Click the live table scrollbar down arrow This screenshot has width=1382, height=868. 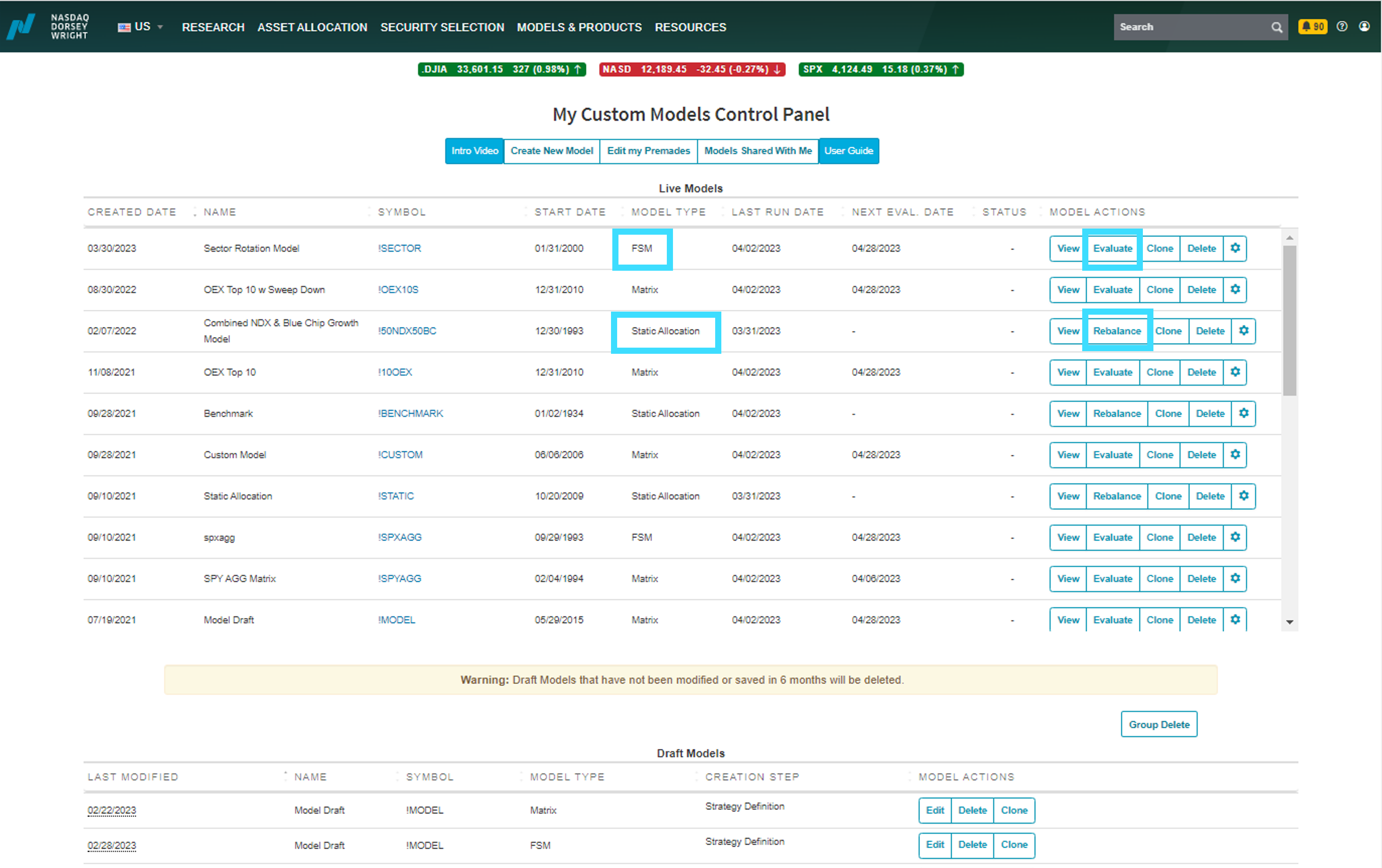click(1289, 622)
